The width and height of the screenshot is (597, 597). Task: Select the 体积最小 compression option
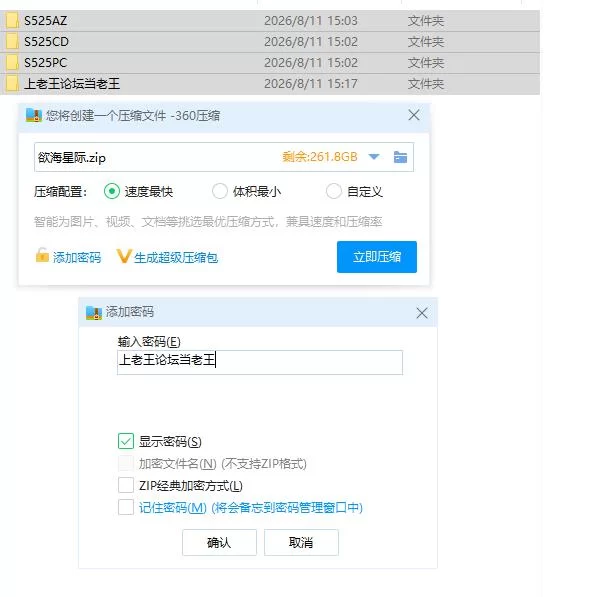[x=220, y=191]
